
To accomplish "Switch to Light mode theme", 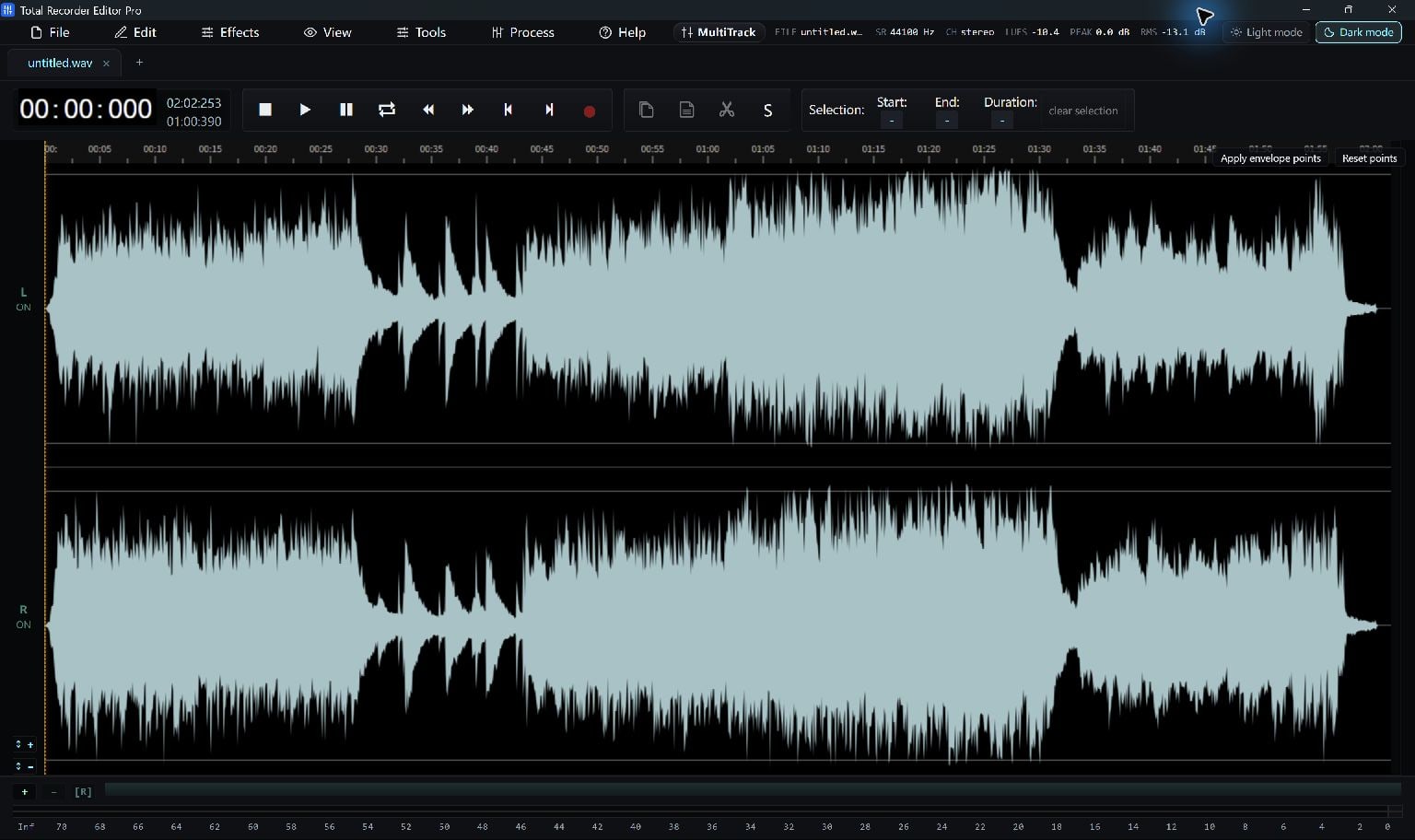I will pos(1267,32).
